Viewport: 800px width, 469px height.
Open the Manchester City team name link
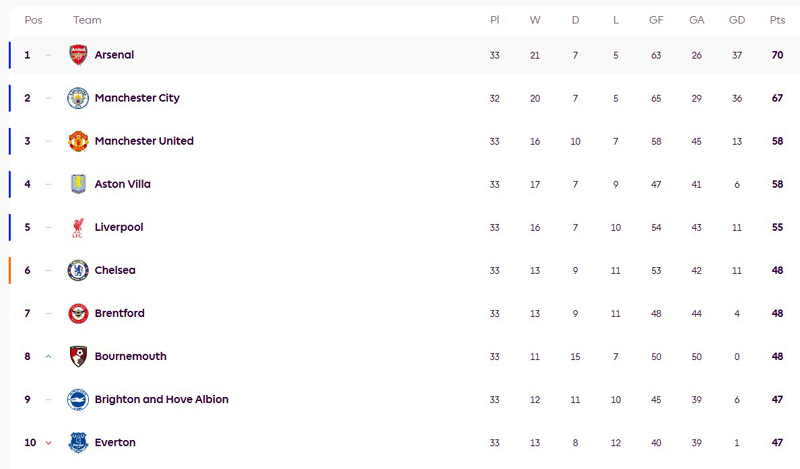click(137, 98)
